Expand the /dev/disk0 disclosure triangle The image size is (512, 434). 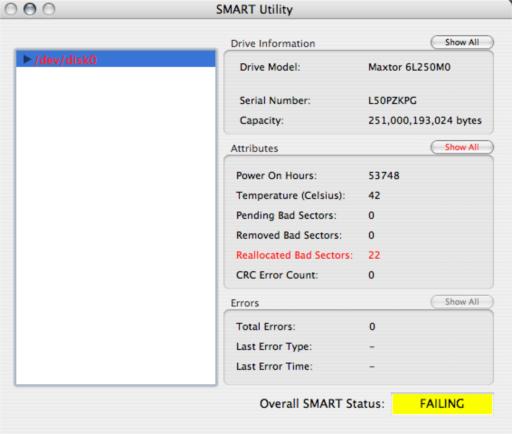tap(27, 60)
